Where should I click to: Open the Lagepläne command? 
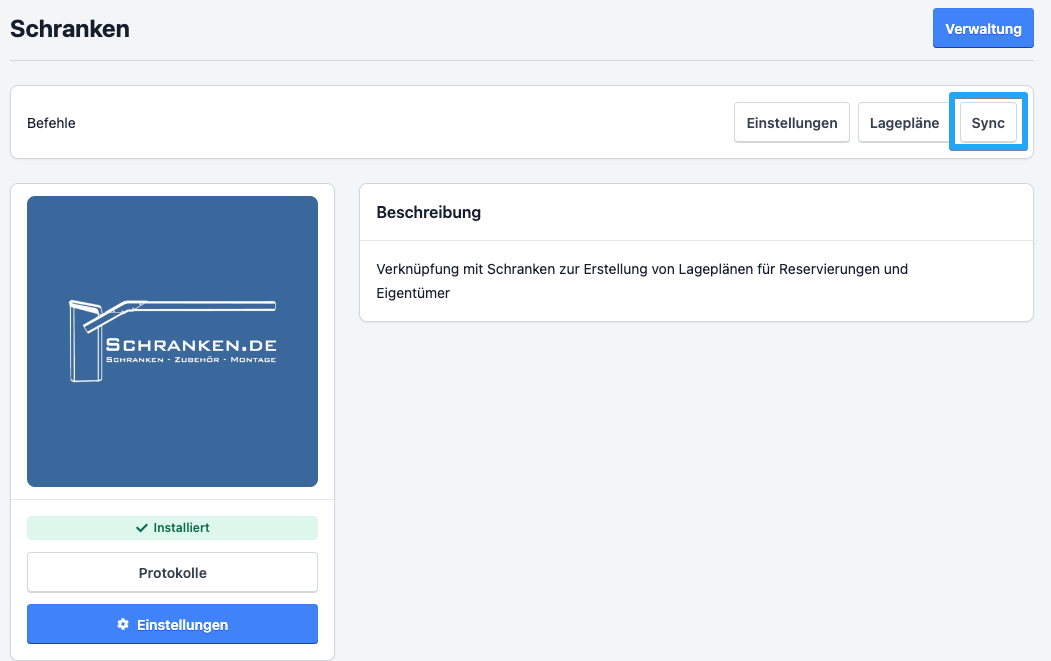tap(903, 123)
